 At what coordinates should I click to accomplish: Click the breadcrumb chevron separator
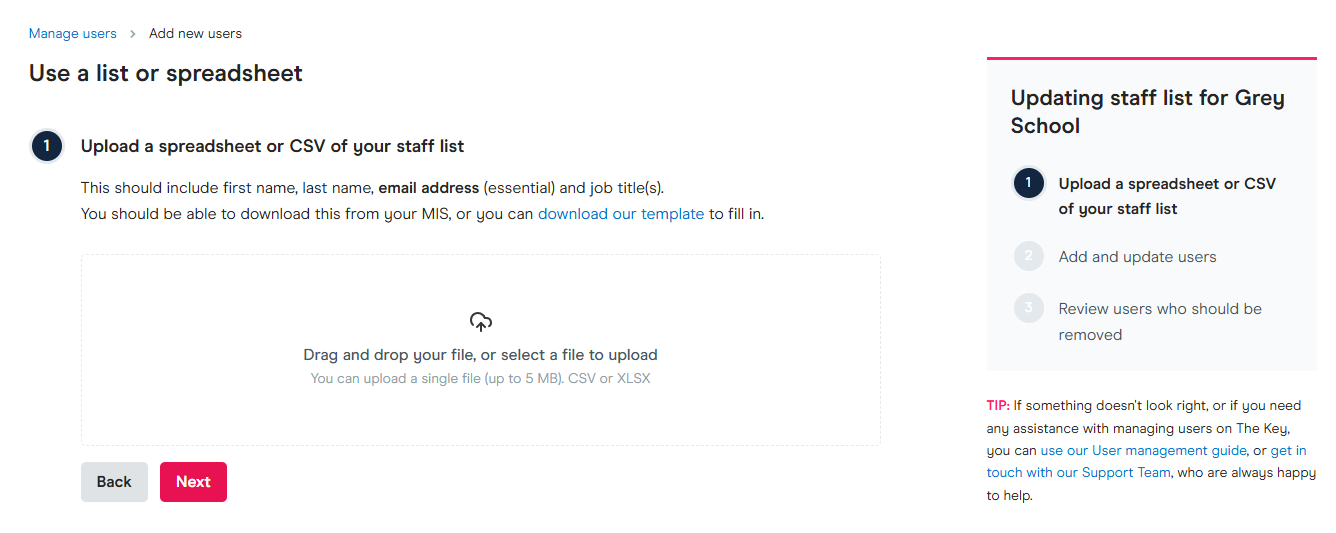(x=132, y=34)
